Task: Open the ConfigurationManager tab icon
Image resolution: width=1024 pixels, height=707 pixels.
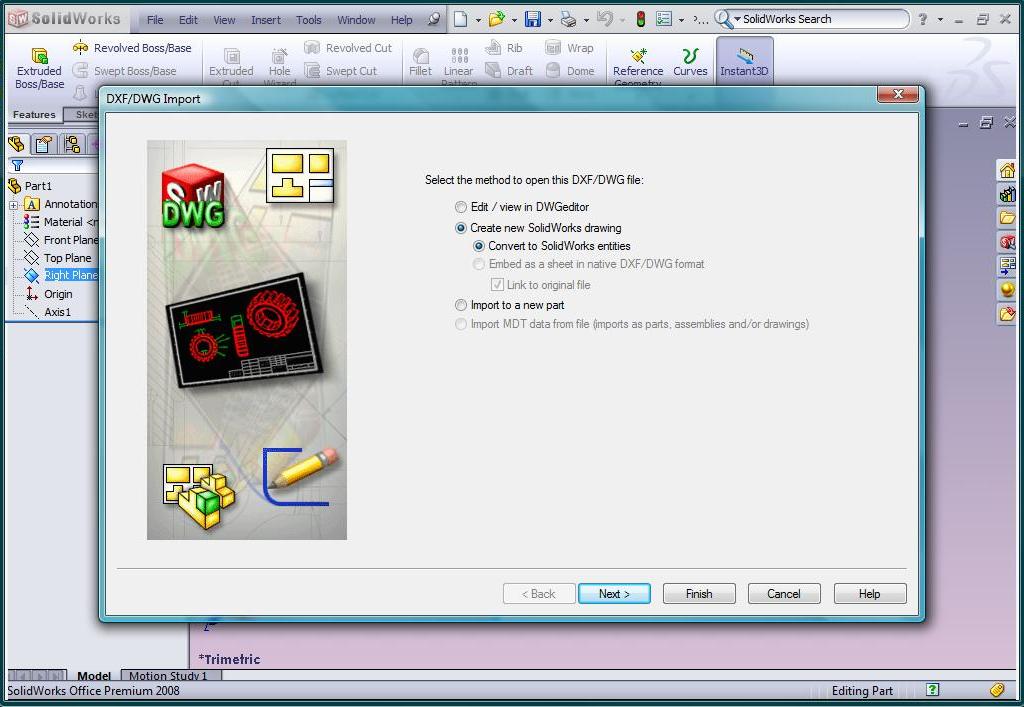Action: coord(72,144)
